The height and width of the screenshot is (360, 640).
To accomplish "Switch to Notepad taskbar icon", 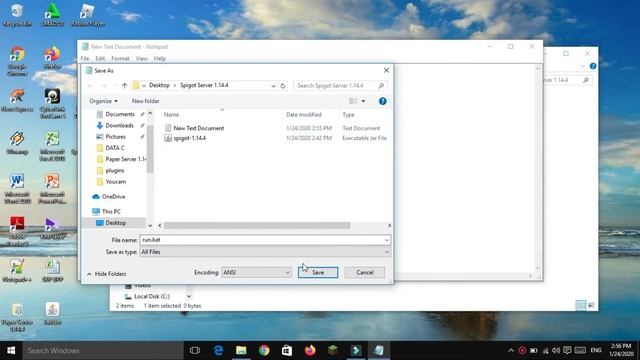I will click(379, 351).
